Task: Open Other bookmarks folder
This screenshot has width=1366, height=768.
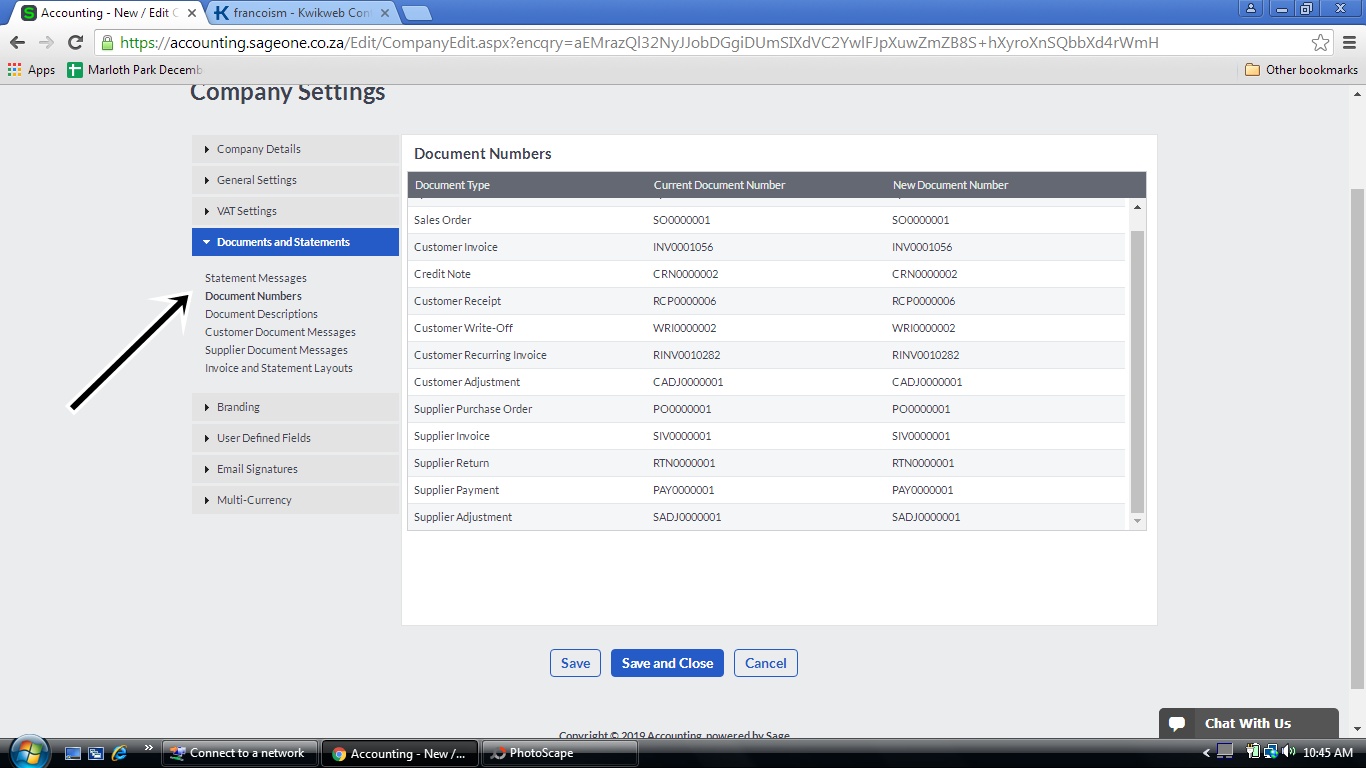Action: [1301, 70]
